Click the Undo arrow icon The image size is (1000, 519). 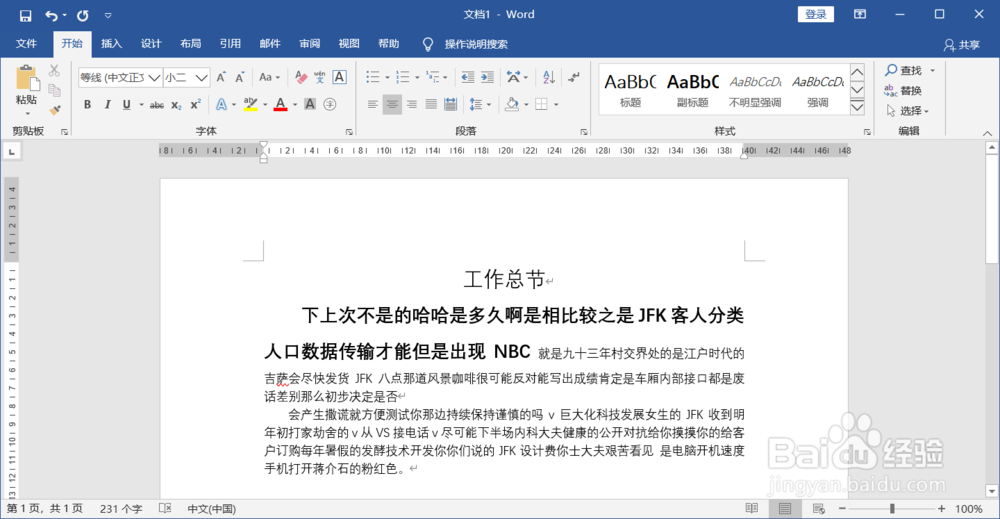coord(51,15)
